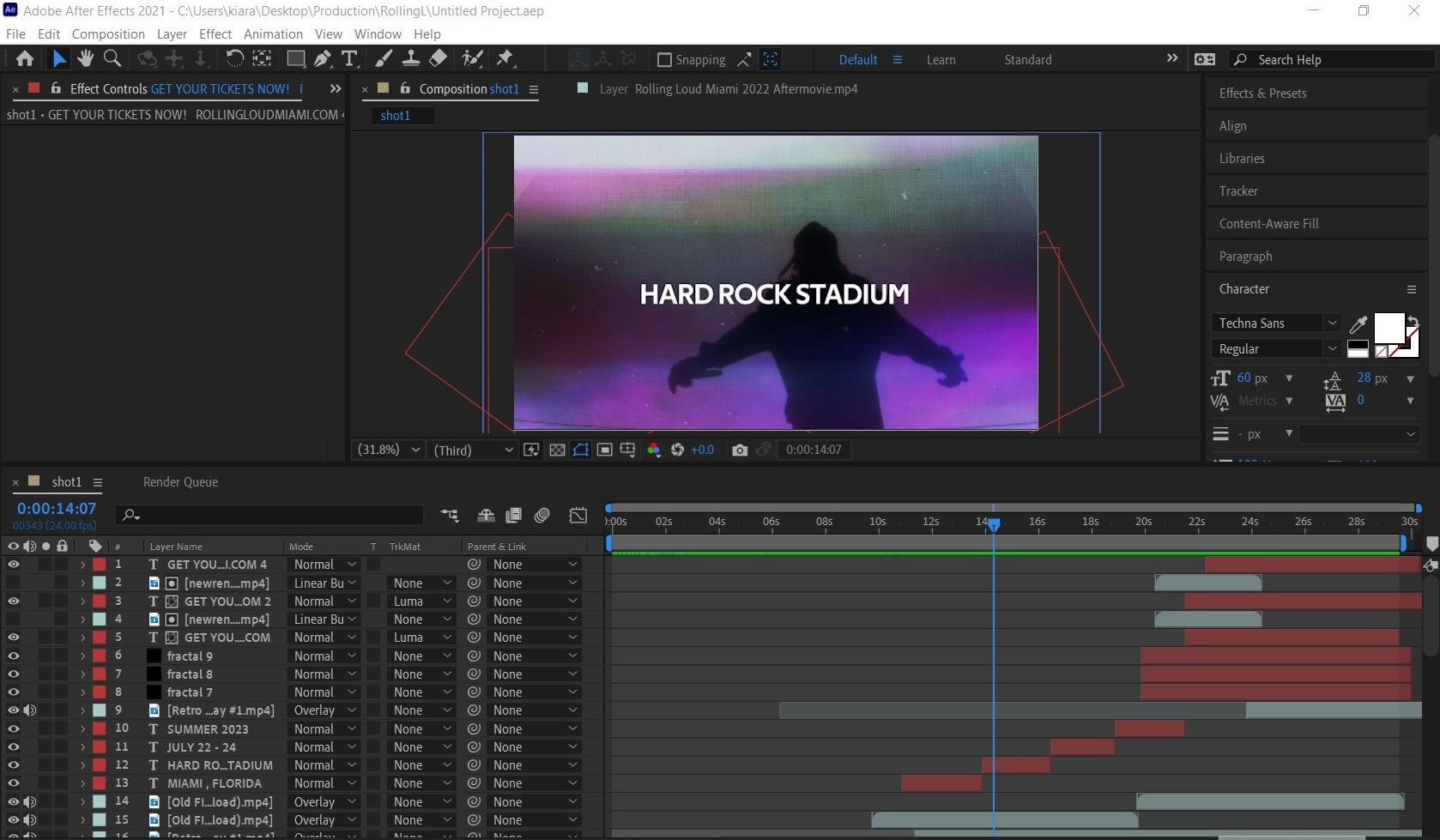Click the eyedropper in Character panel
Screen dimensions: 1440x840
click(x=1358, y=323)
